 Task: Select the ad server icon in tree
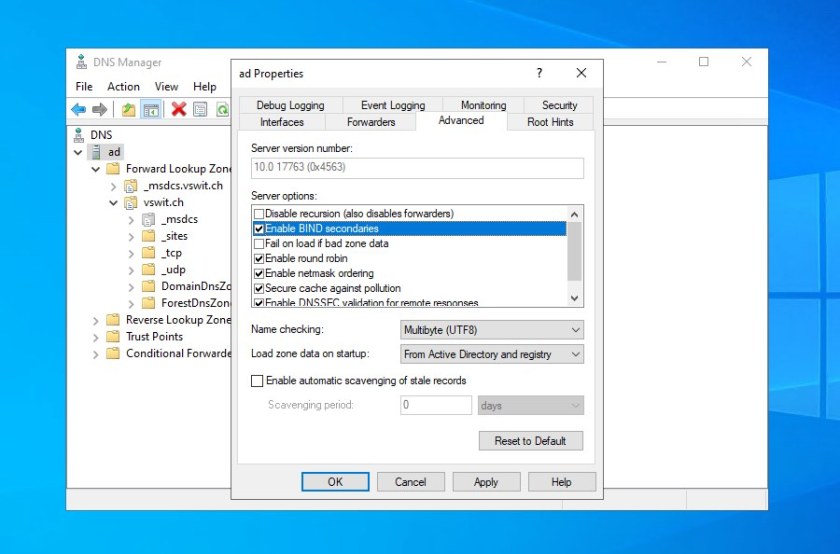(x=96, y=152)
